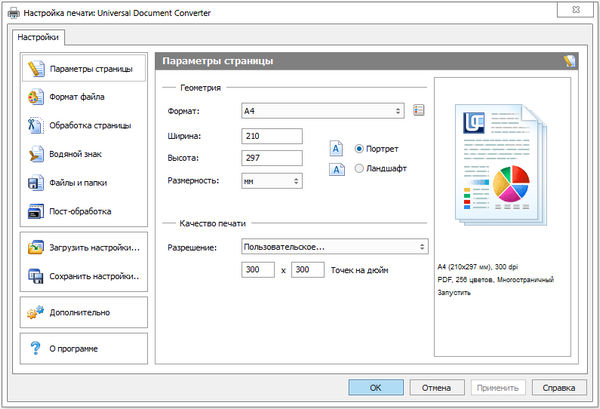Image resolution: width=600 pixels, height=409 pixels.
Task: Click the Дополнительно button
Action: point(84,312)
